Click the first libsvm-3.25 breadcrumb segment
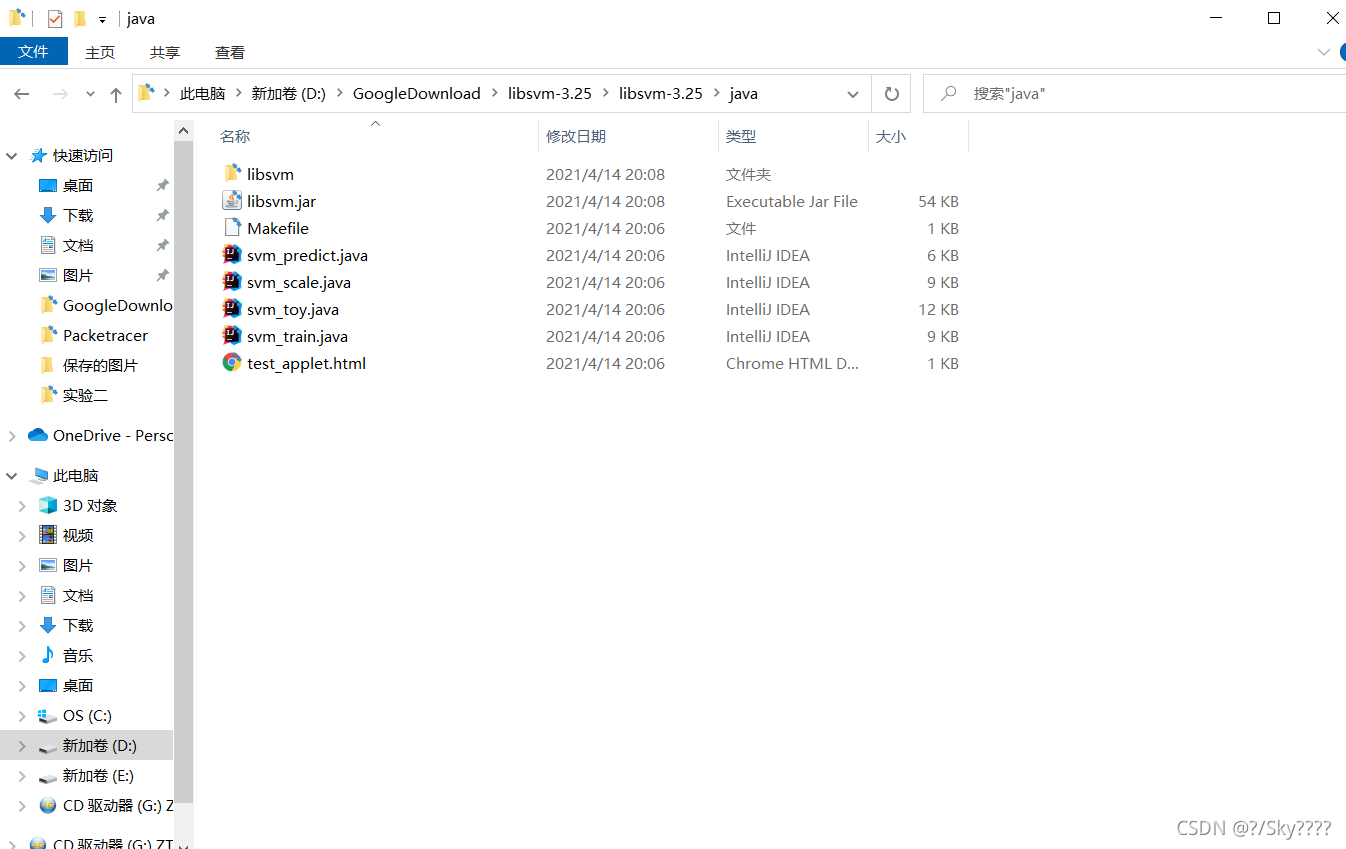This screenshot has height=849, width=1346. (x=550, y=94)
